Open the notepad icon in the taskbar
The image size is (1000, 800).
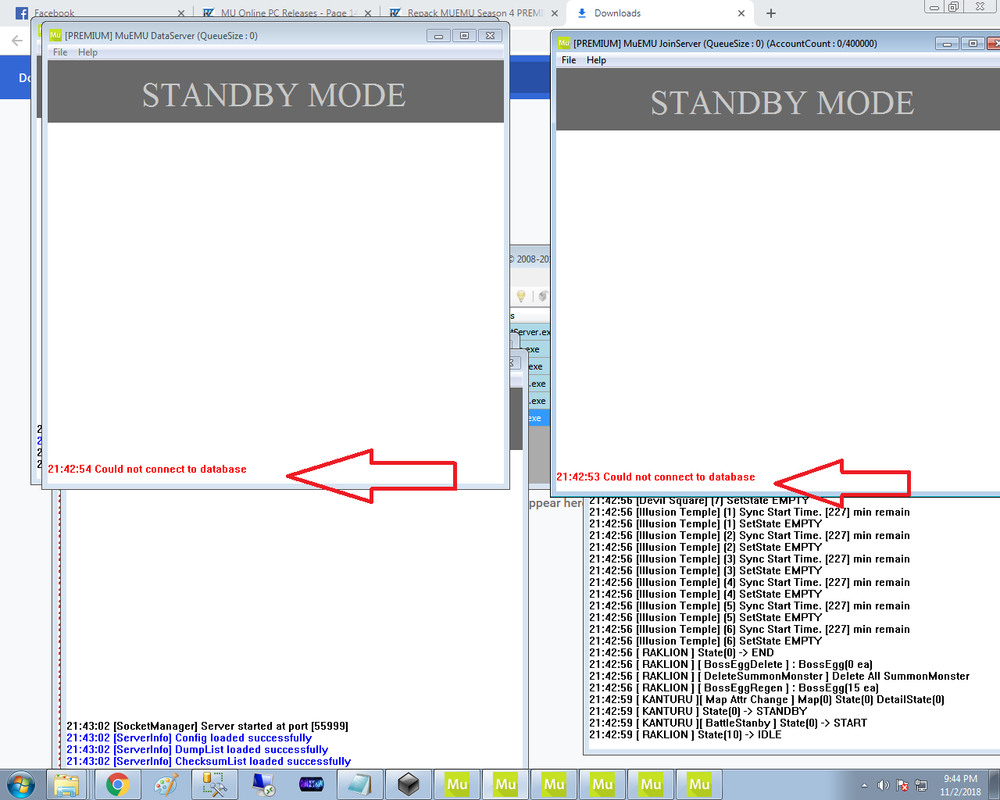[360, 785]
